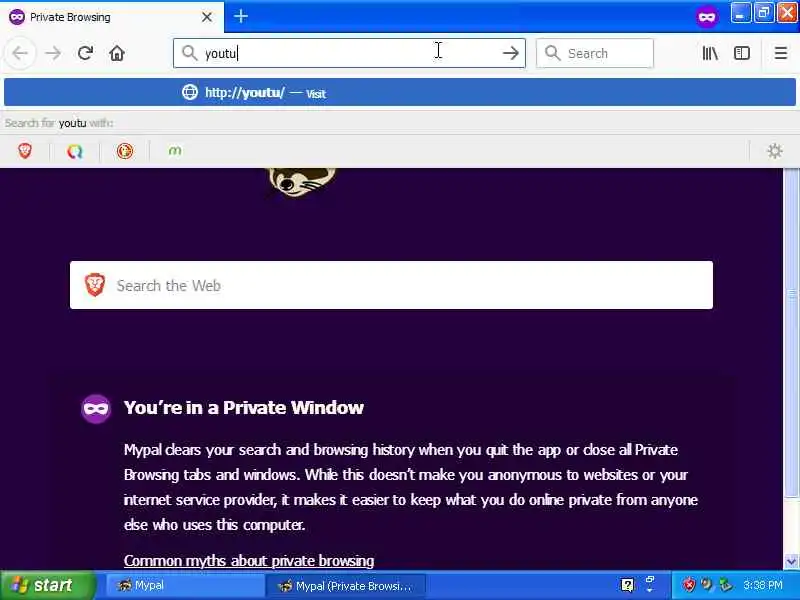Open the hamburger application menu

pyautogui.click(x=781, y=53)
